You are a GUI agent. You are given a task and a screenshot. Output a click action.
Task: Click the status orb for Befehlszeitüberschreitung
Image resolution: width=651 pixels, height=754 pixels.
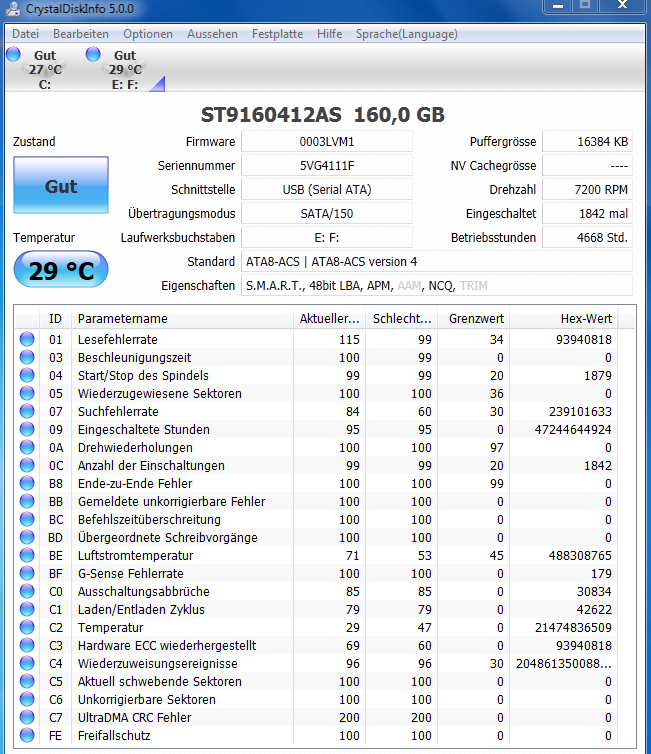tap(27, 519)
